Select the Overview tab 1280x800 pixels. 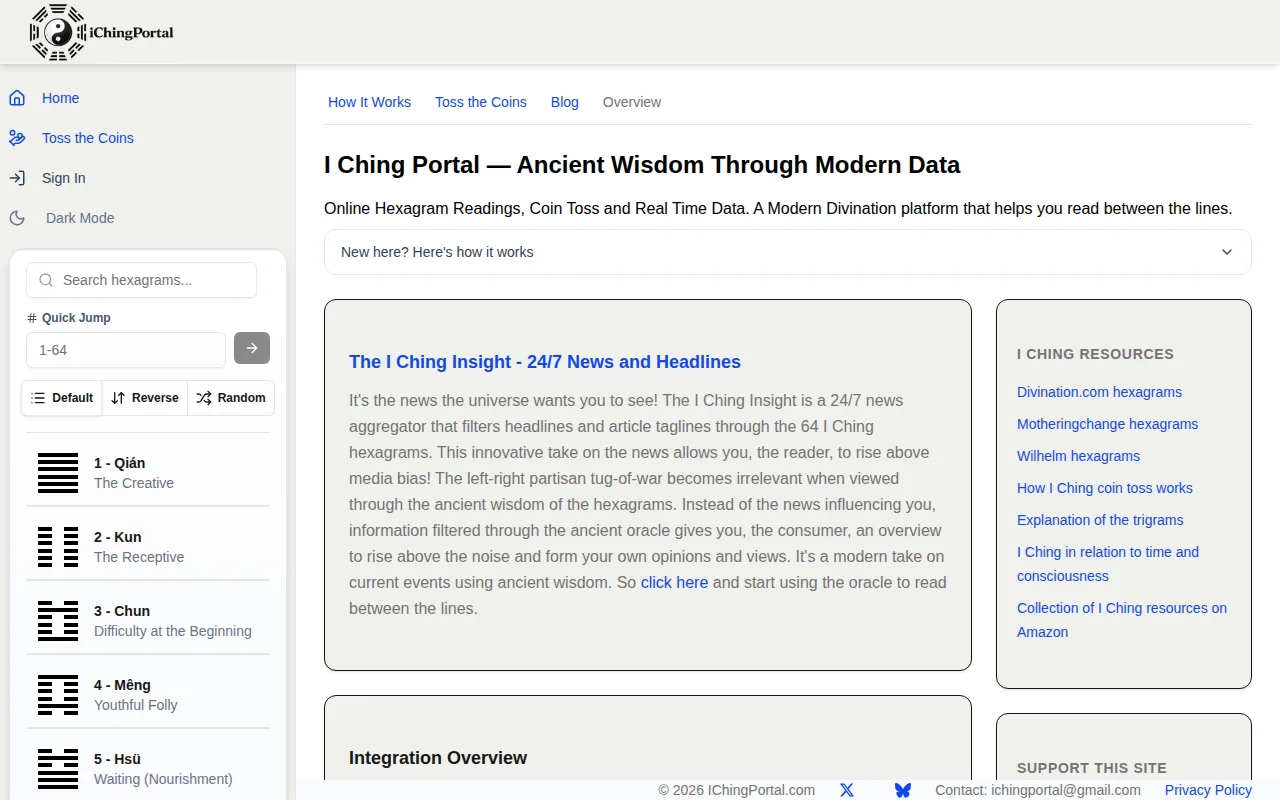(632, 102)
